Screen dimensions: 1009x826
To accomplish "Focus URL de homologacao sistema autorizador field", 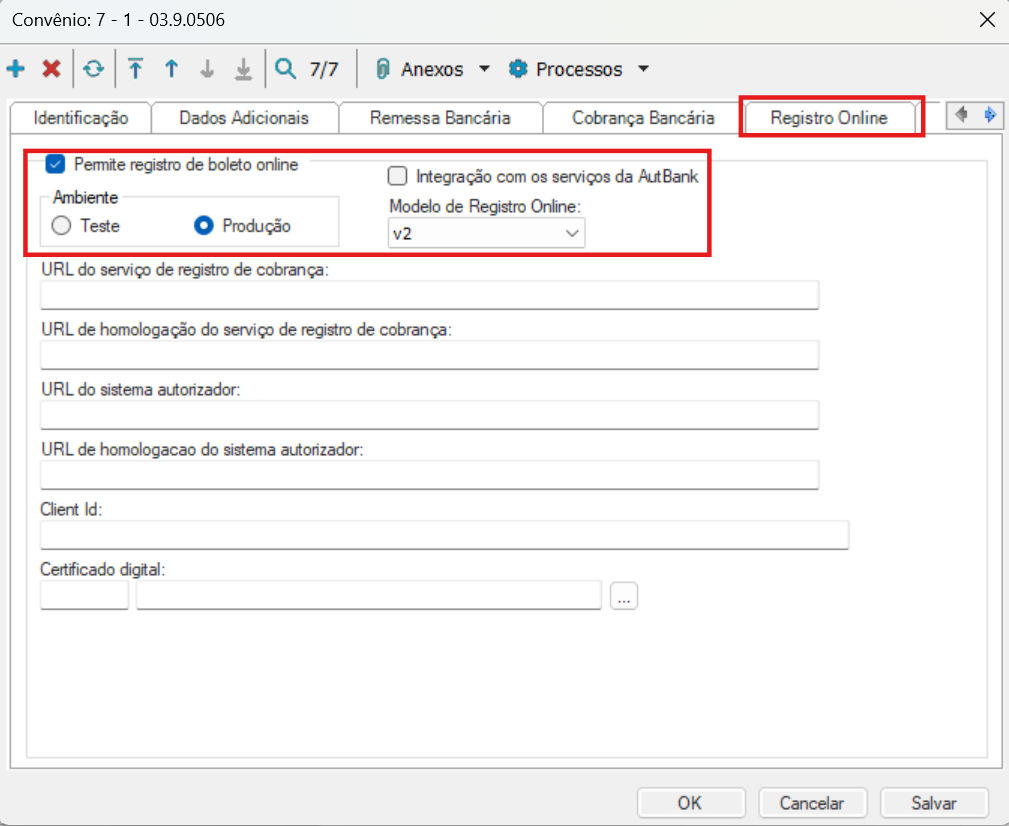I will click(429, 475).
